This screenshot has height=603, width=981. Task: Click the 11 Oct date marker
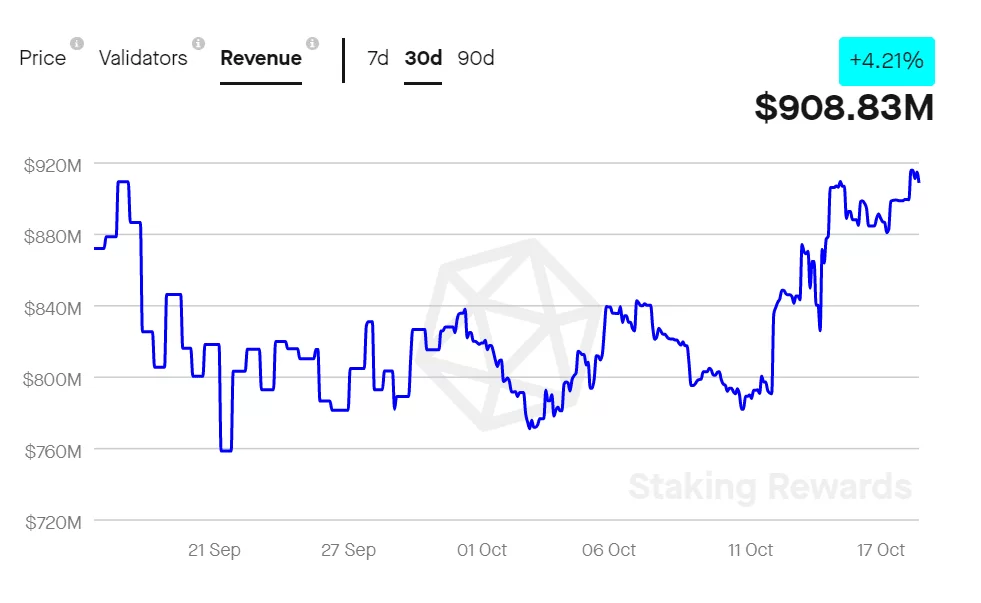pyautogui.click(x=750, y=550)
